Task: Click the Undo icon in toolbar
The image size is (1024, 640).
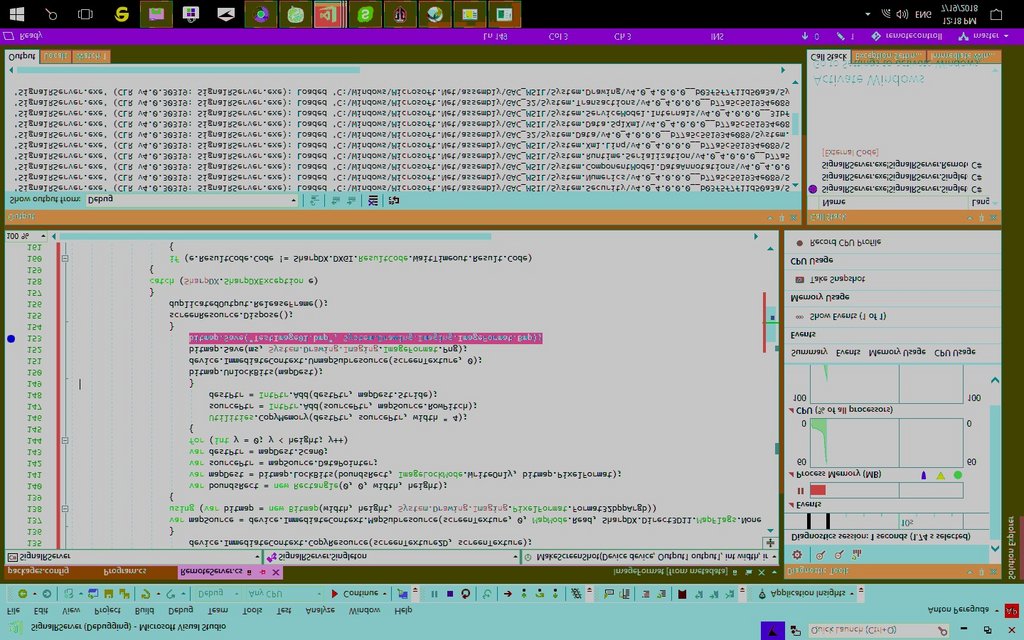Action: click(146, 594)
